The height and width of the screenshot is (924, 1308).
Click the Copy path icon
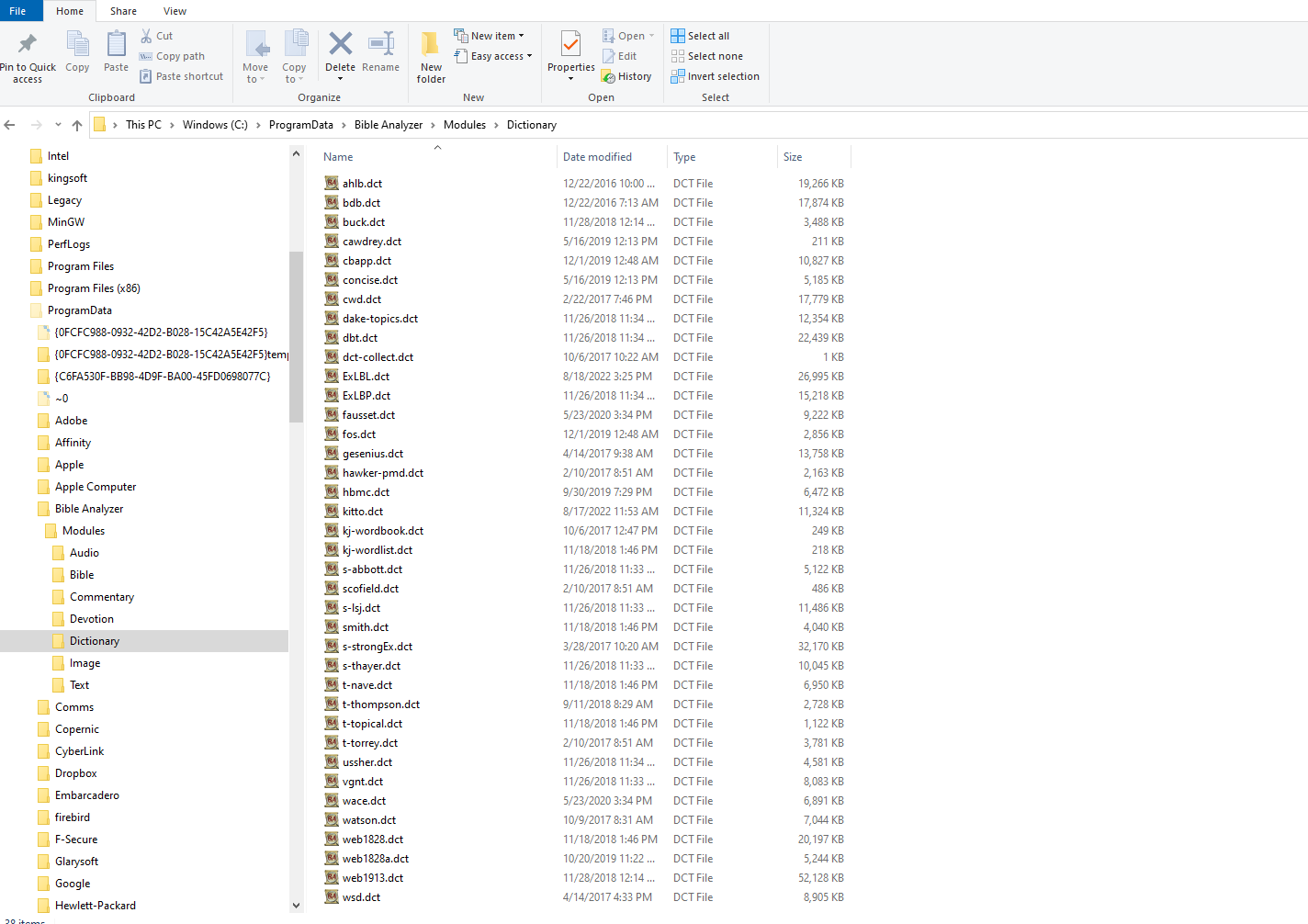point(146,56)
